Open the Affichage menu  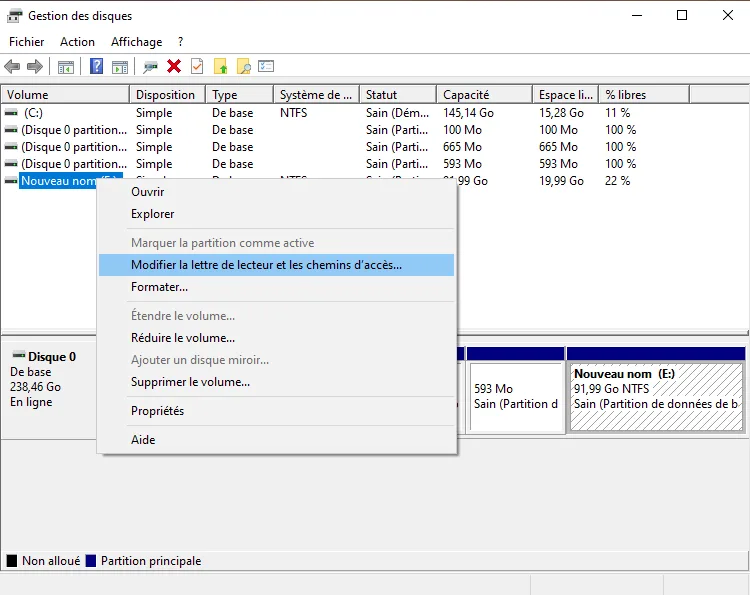tap(137, 42)
